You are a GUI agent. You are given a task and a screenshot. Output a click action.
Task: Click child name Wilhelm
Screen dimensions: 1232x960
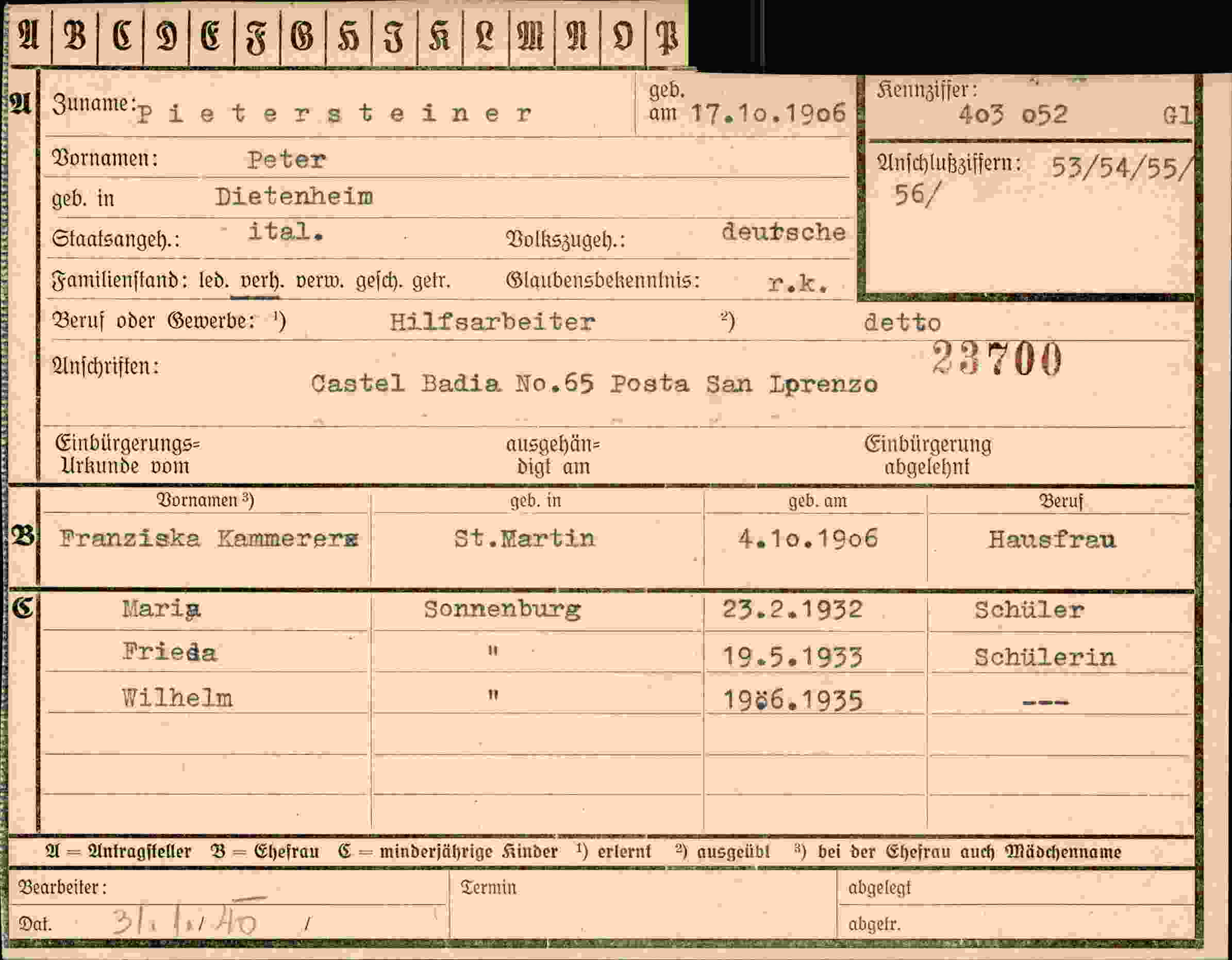pyautogui.click(x=177, y=698)
